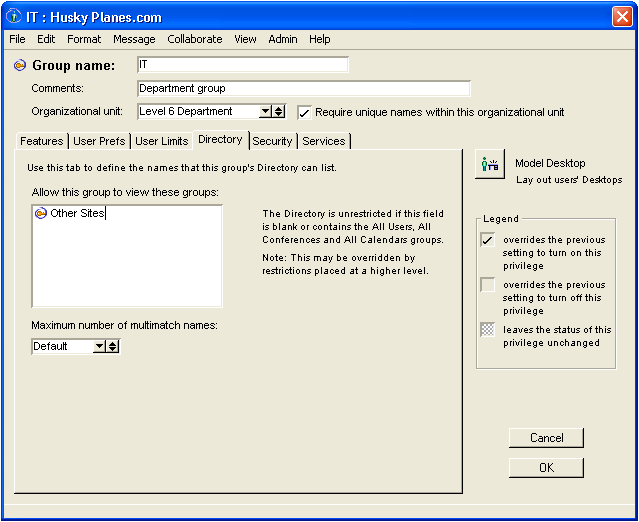Click the title bar application icon
Viewport: 639px width, 522px height.
point(14,17)
